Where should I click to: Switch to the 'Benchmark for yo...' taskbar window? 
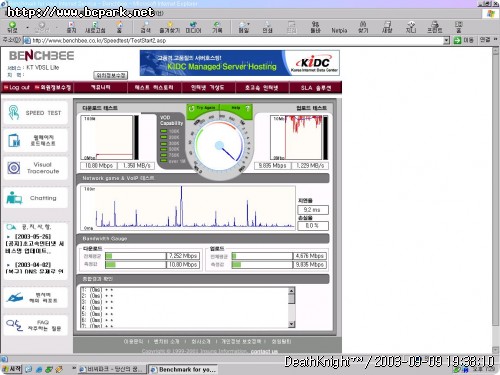182,369
